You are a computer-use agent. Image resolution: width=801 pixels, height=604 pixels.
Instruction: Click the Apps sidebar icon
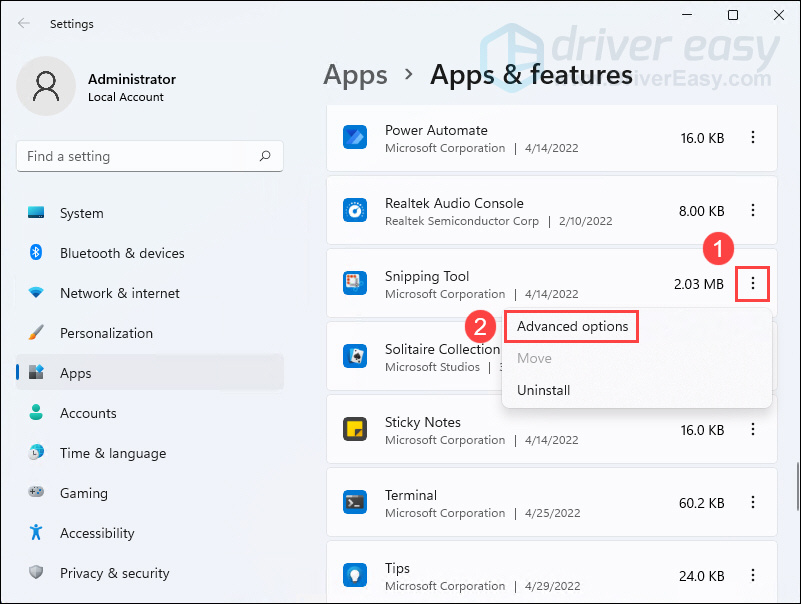click(x=36, y=372)
